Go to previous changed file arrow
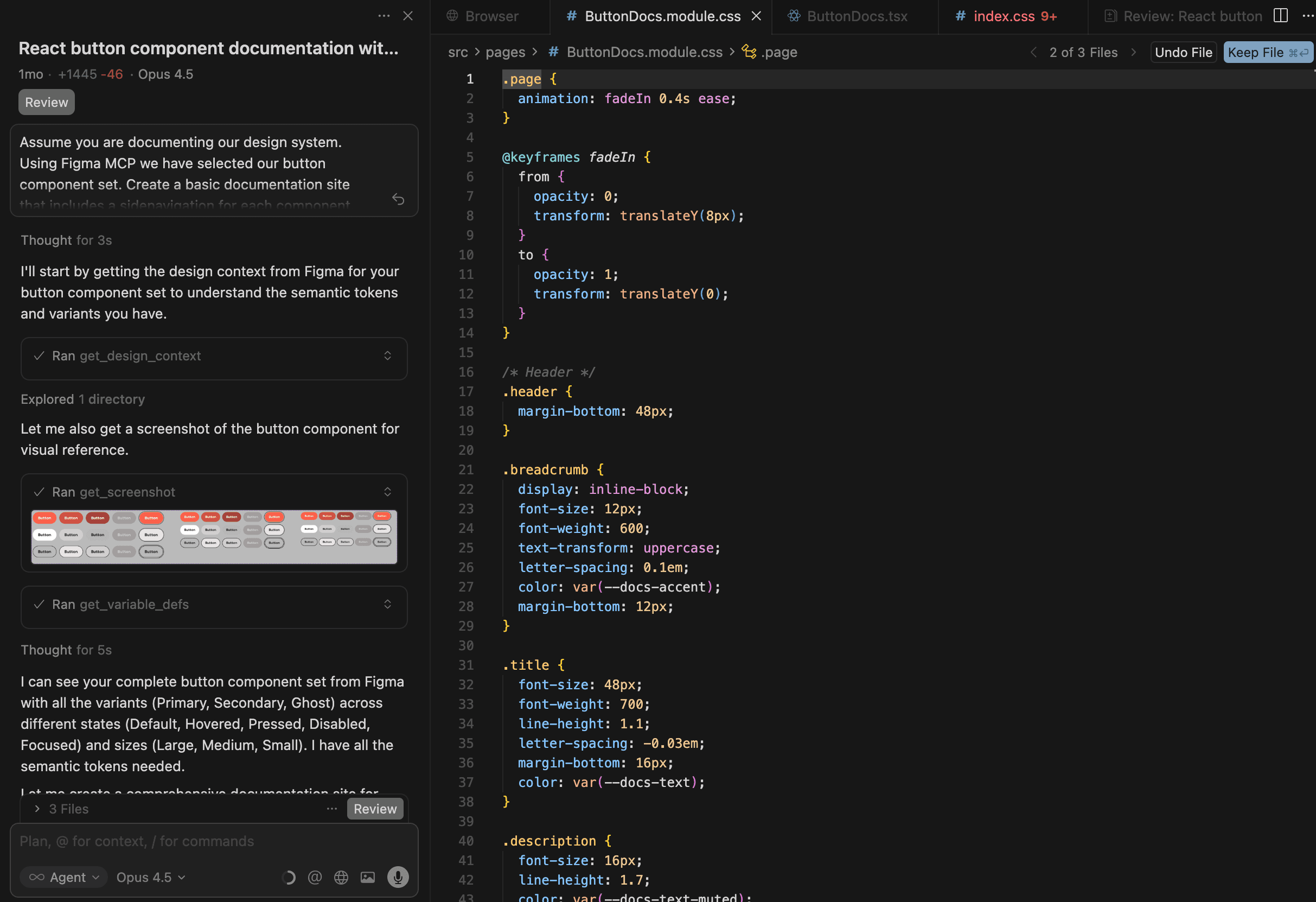The height and width of the screenshot is (902, 1316). click(1033, 52)
